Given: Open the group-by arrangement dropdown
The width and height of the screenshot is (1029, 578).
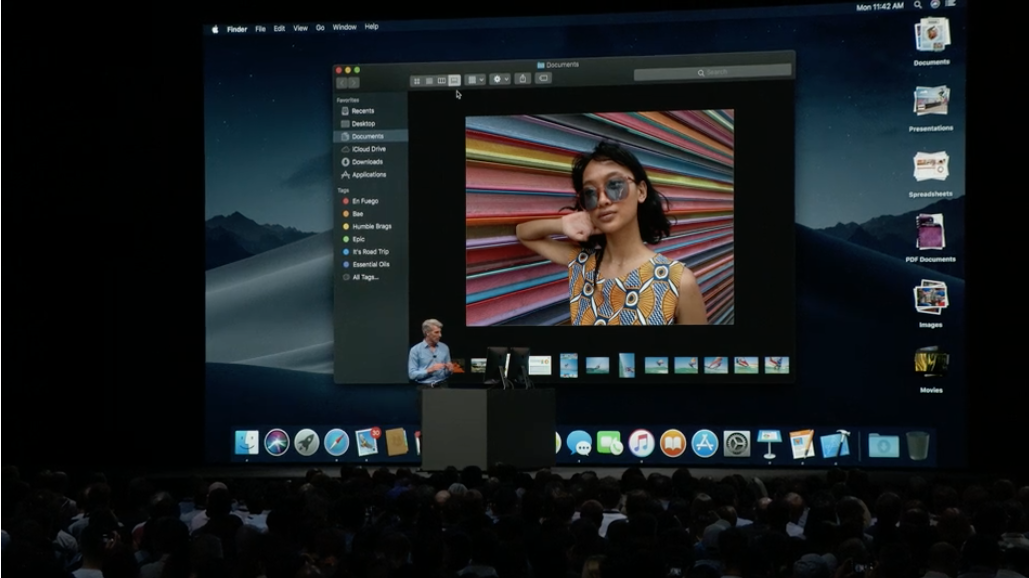Looking at the screenshot, I should [474, 79].
